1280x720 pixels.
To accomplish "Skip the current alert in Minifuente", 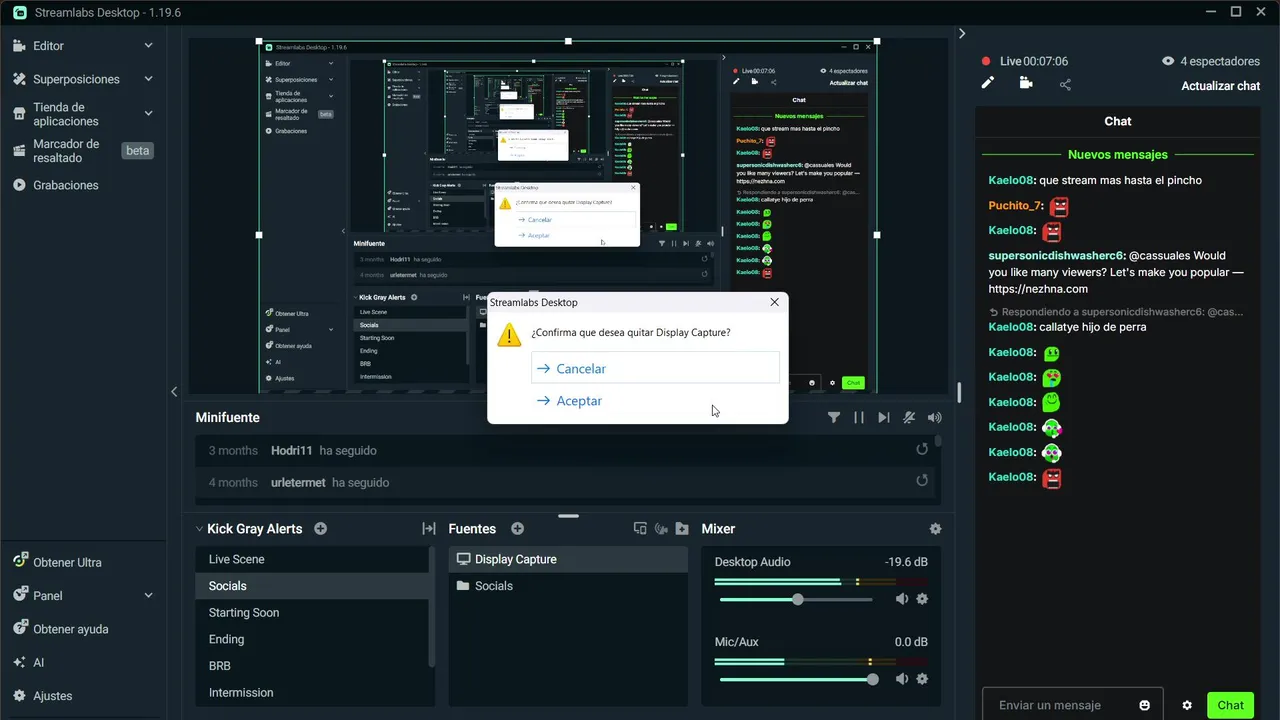I will tap(884, 418).
